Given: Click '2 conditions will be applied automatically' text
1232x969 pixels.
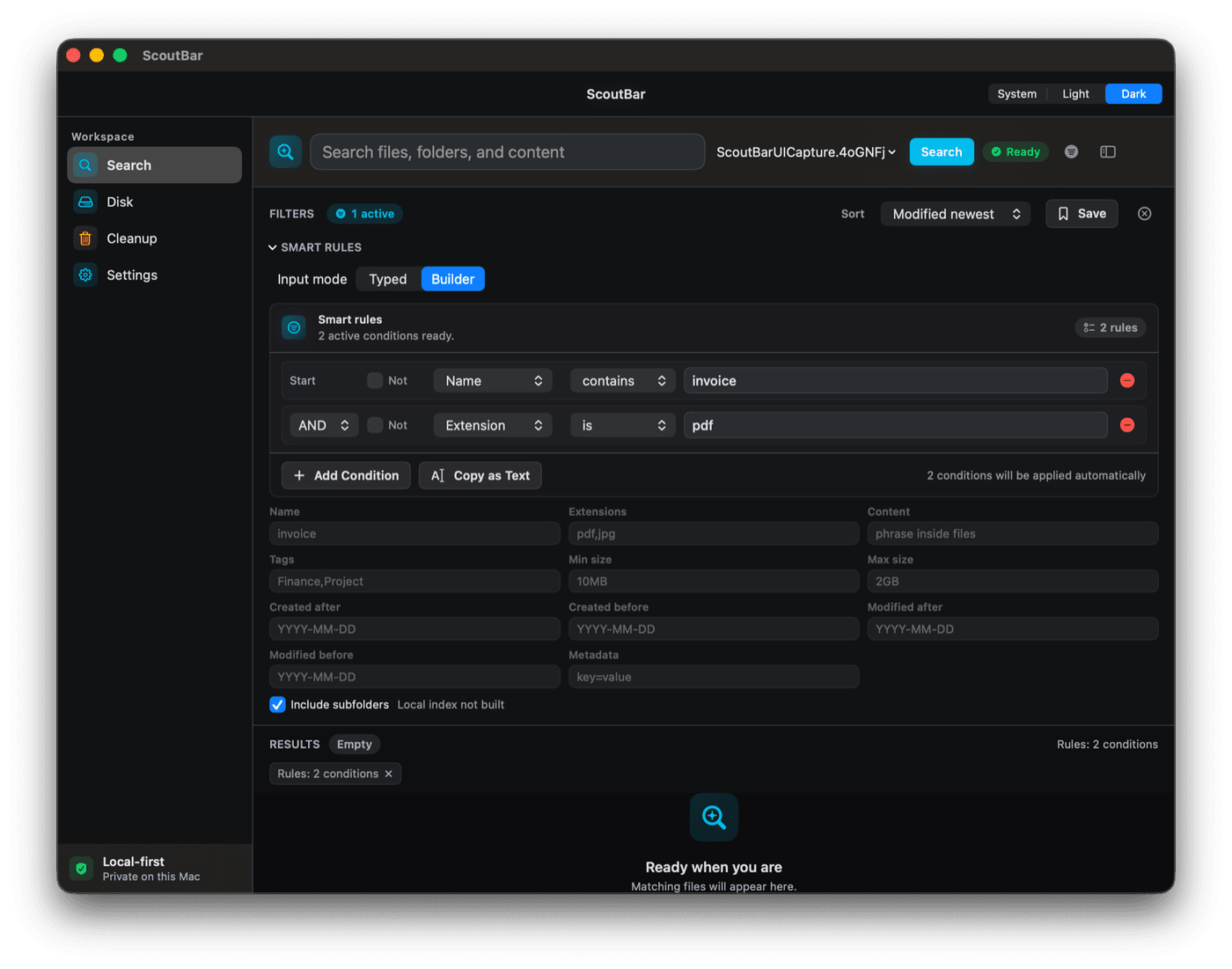Looking at the screenshot, I should click(1036, 475).
